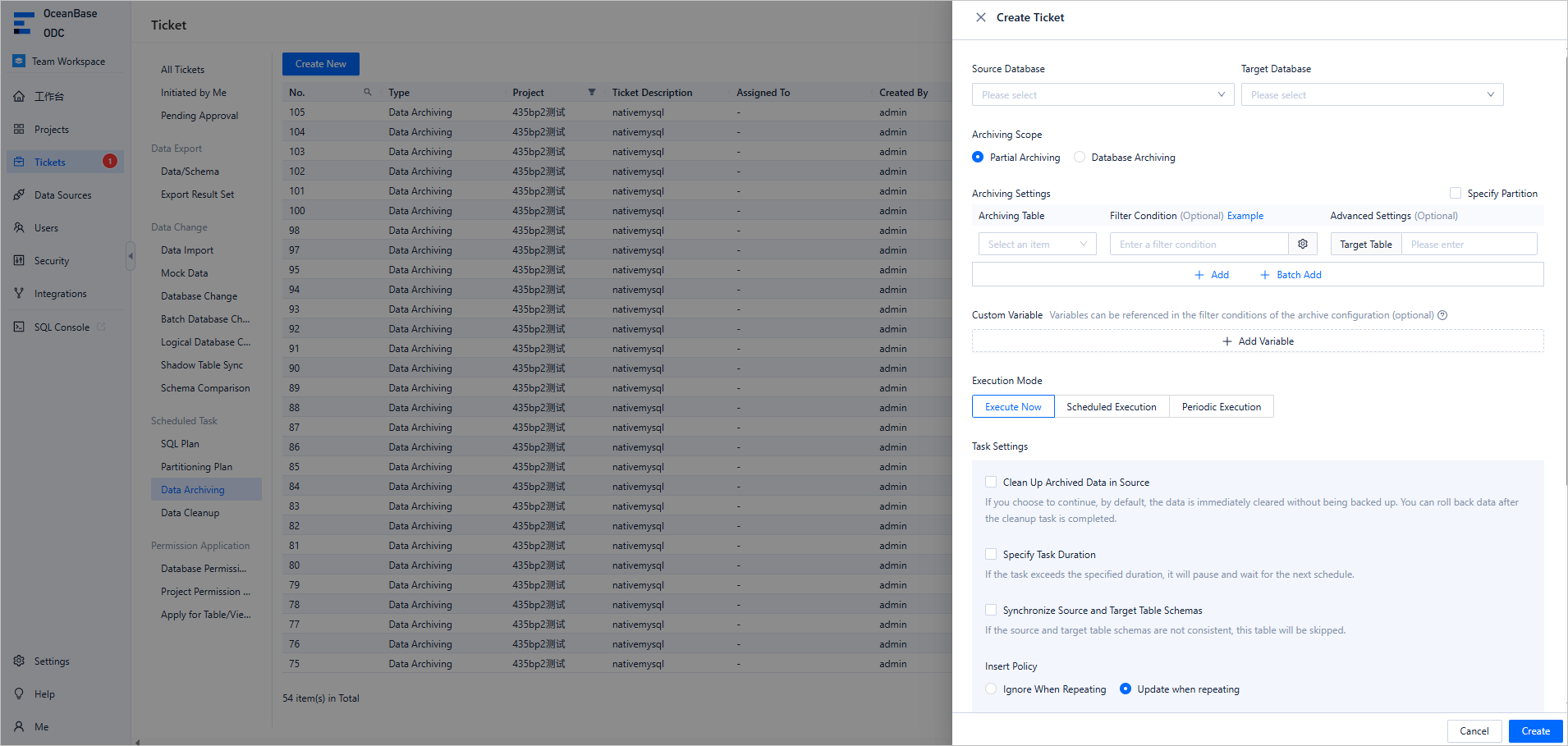This screenshot has width=1568, height=746.
Task: Close the Create Ticket panel with X
Action: click(x=980, y=17)
